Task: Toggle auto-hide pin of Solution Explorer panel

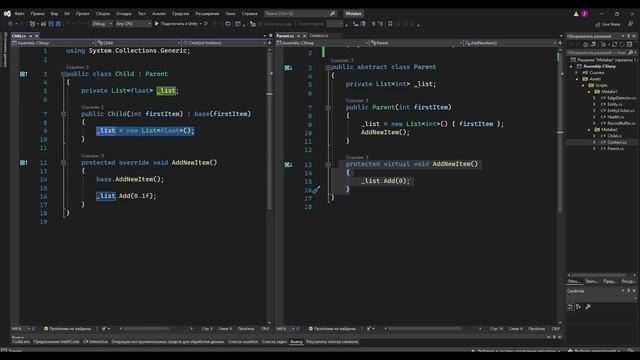Action: coord(629,36)
